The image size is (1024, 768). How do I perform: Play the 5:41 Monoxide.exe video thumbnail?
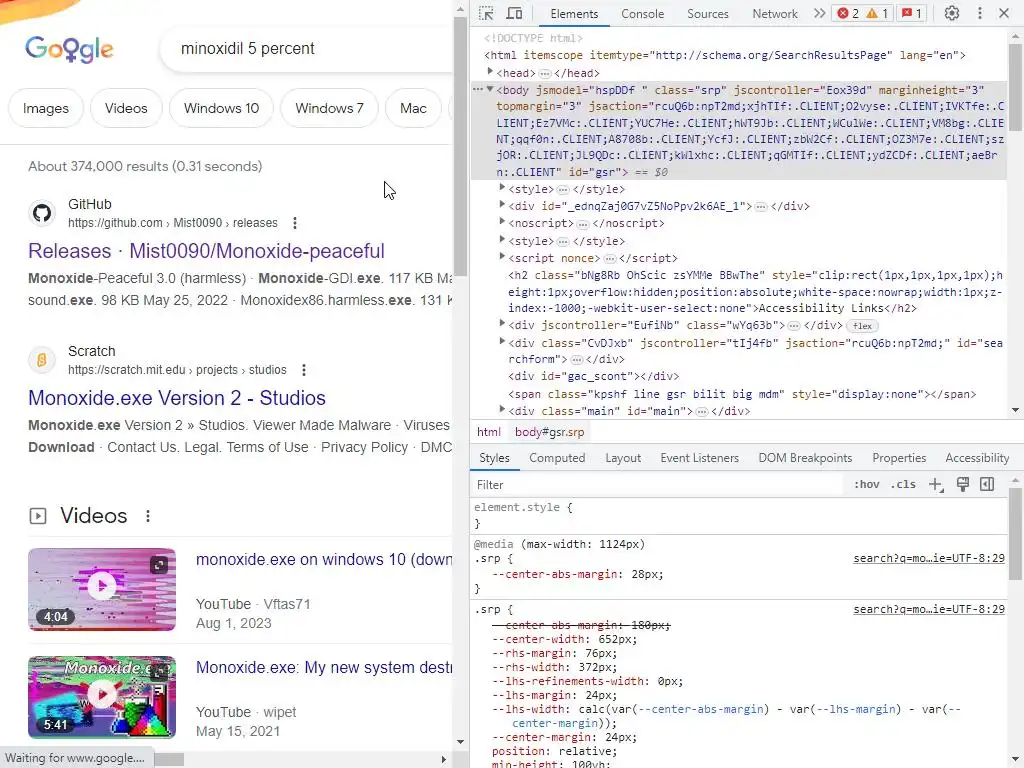[x=102, y=697]
